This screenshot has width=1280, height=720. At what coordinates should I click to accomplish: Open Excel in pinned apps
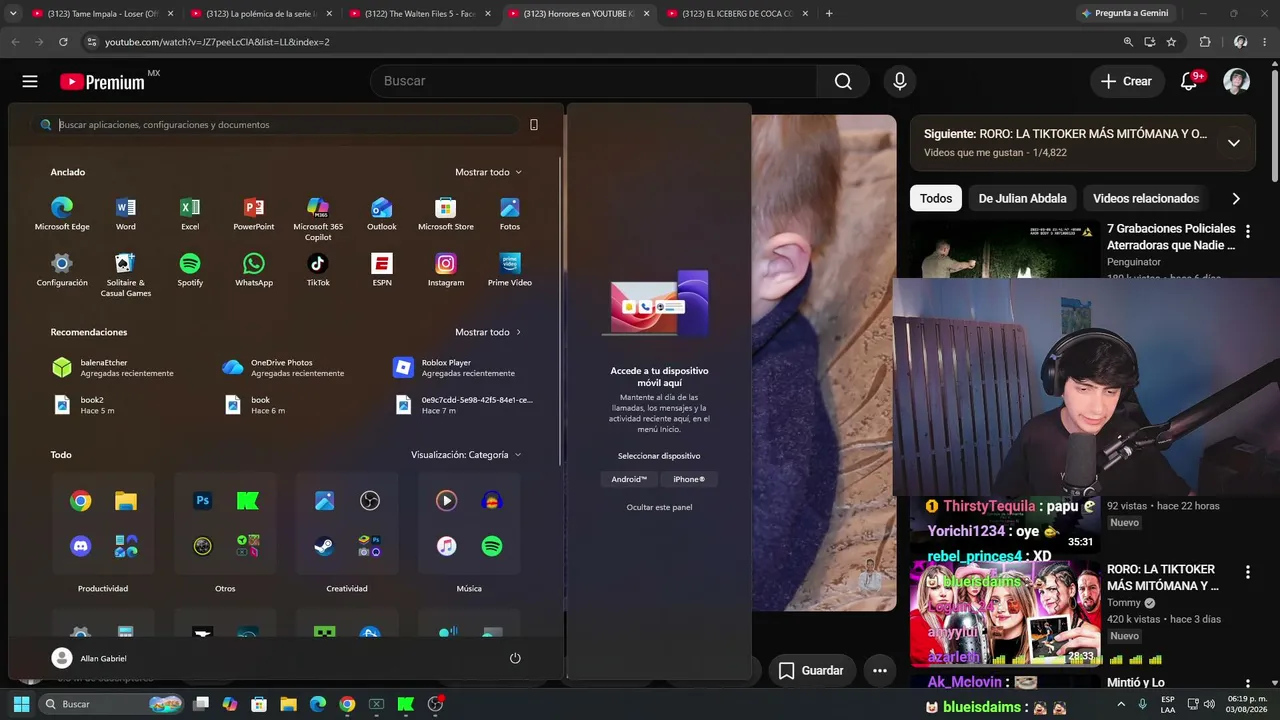(x=190, y=214)
